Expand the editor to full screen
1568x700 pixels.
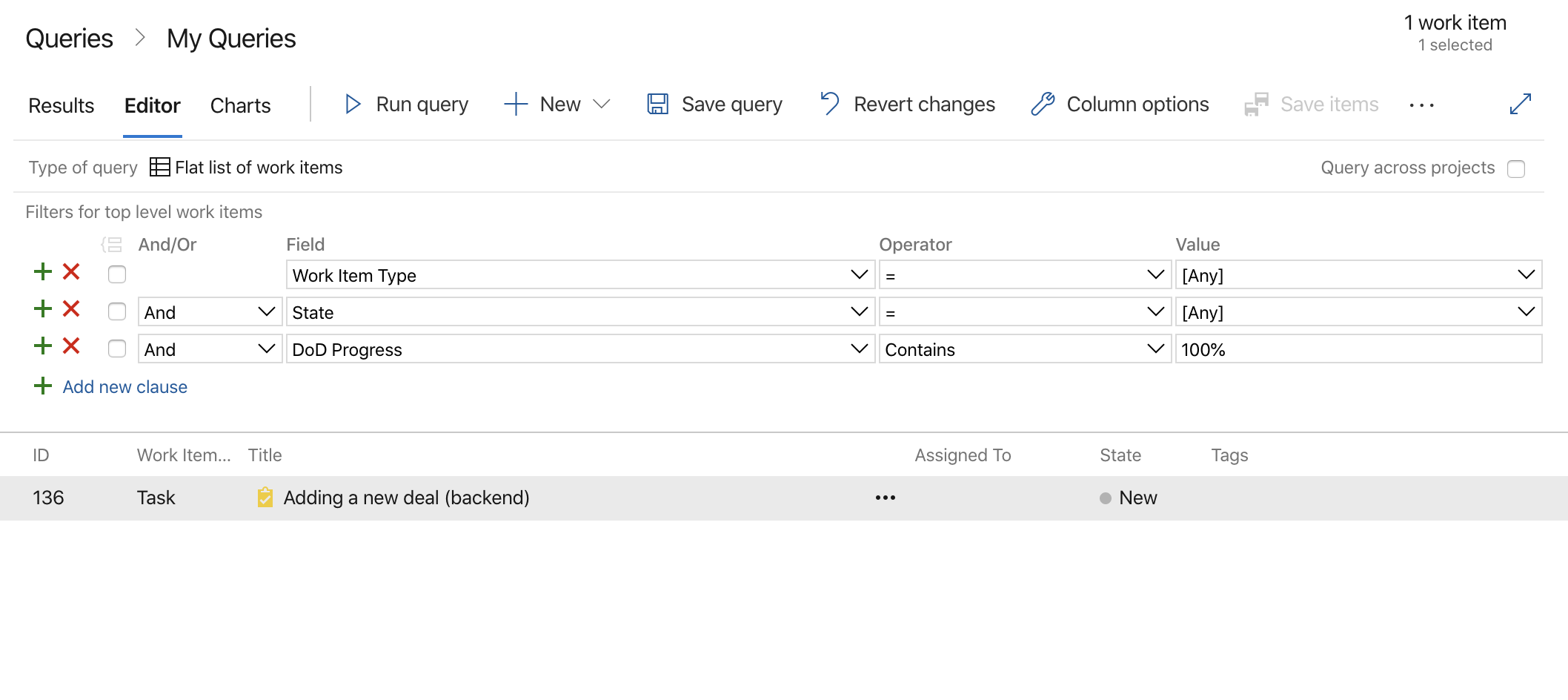click(1520, 105)
